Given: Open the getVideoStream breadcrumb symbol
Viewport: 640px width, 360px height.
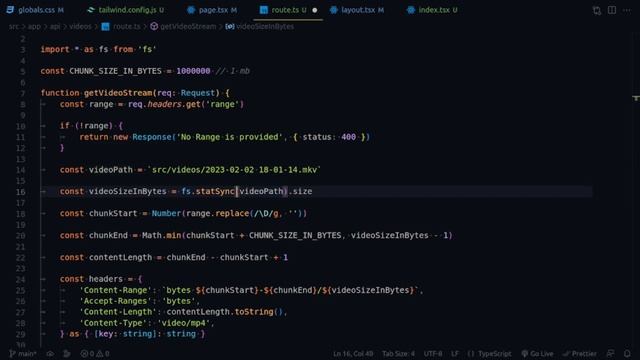Looking at the screenshot, I should [188, 27].
